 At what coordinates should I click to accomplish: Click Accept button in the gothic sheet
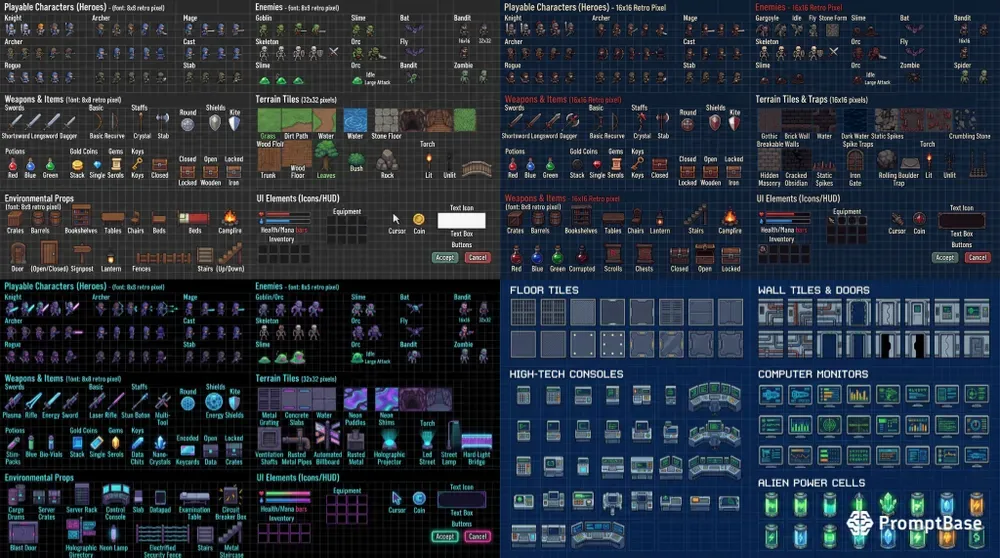tap(945, 258)
